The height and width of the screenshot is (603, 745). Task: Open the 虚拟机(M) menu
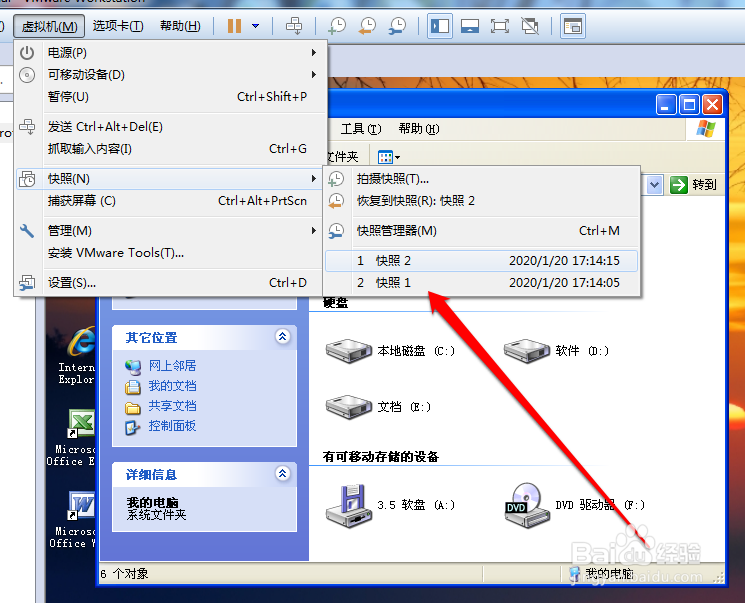point(49,26)
